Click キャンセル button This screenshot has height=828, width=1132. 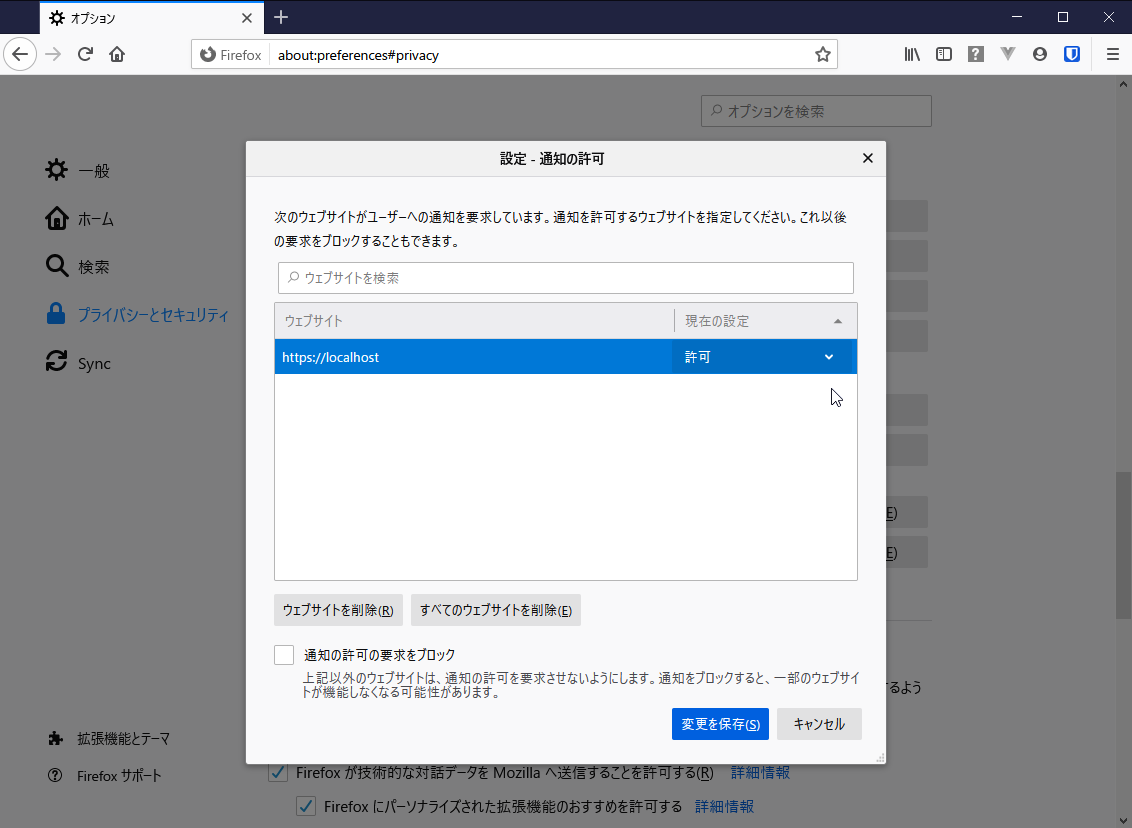[x=819, y=724]
